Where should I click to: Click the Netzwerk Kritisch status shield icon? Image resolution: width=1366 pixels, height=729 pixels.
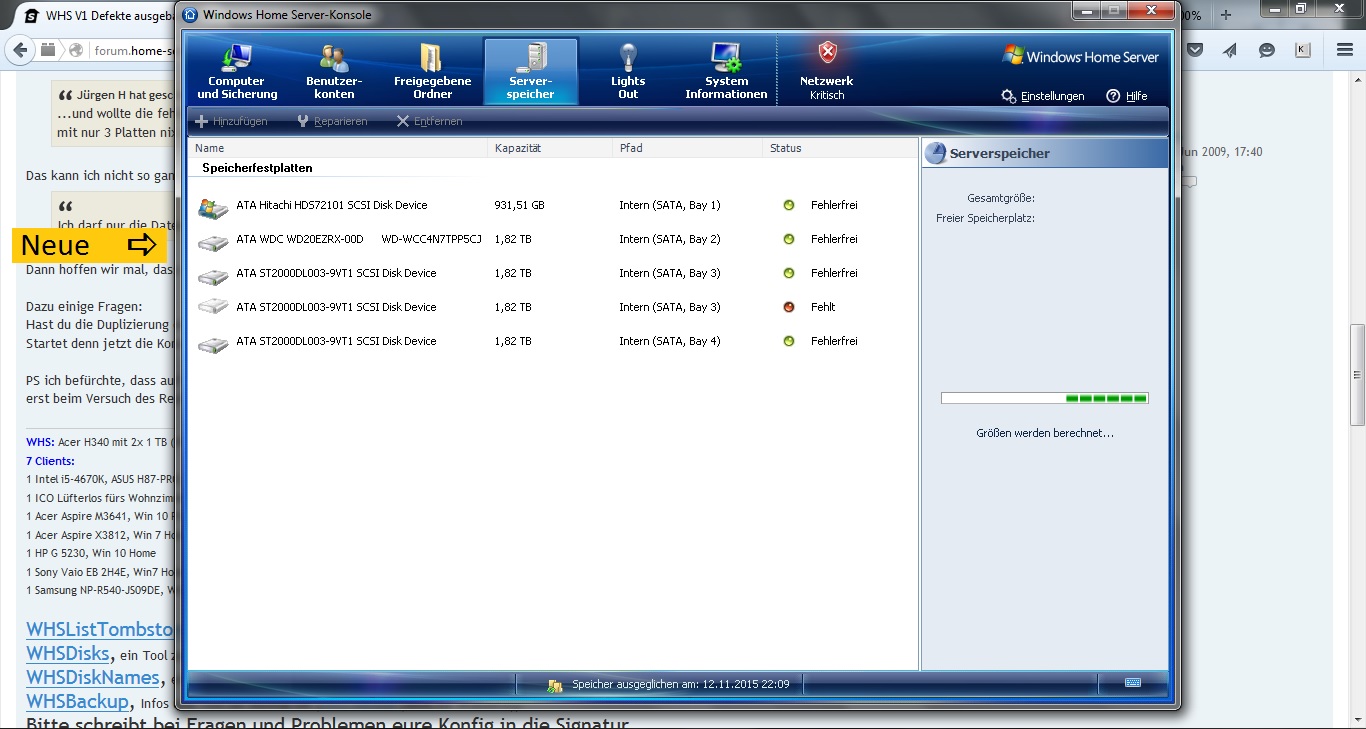[827, 53]
